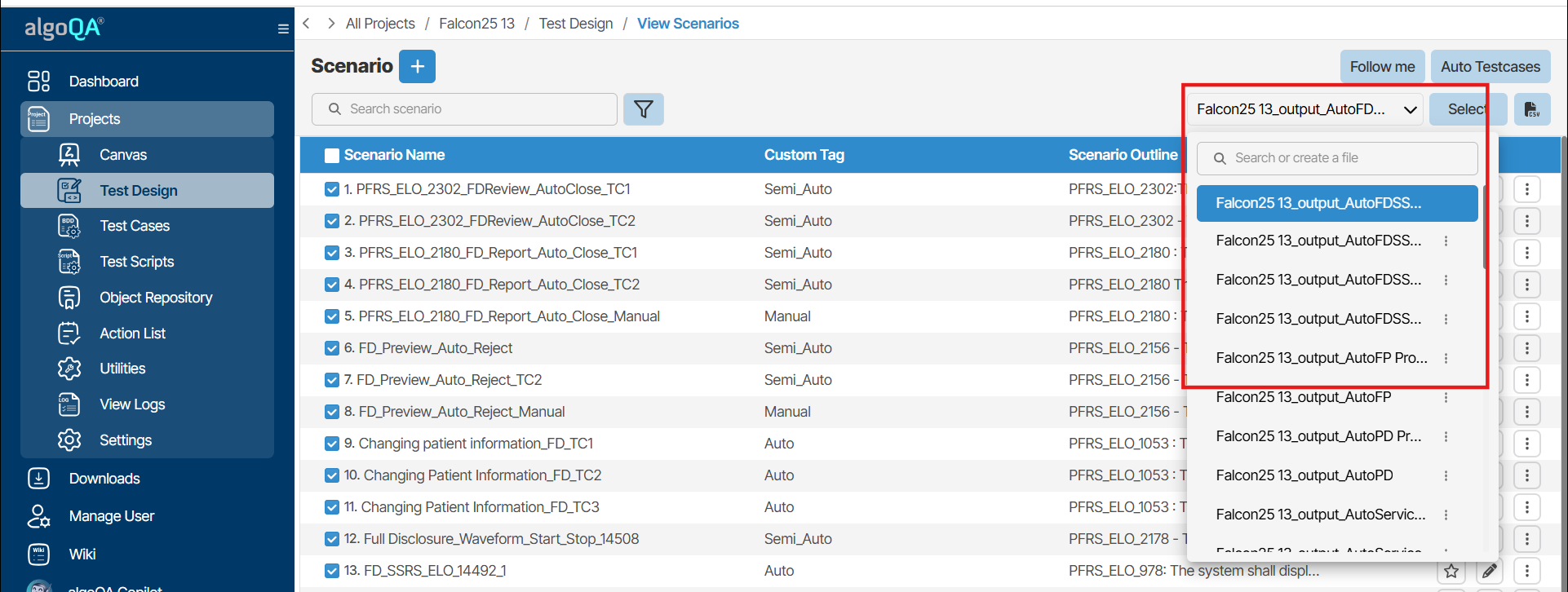Click the Wiki icon

[x=38, y=554]
